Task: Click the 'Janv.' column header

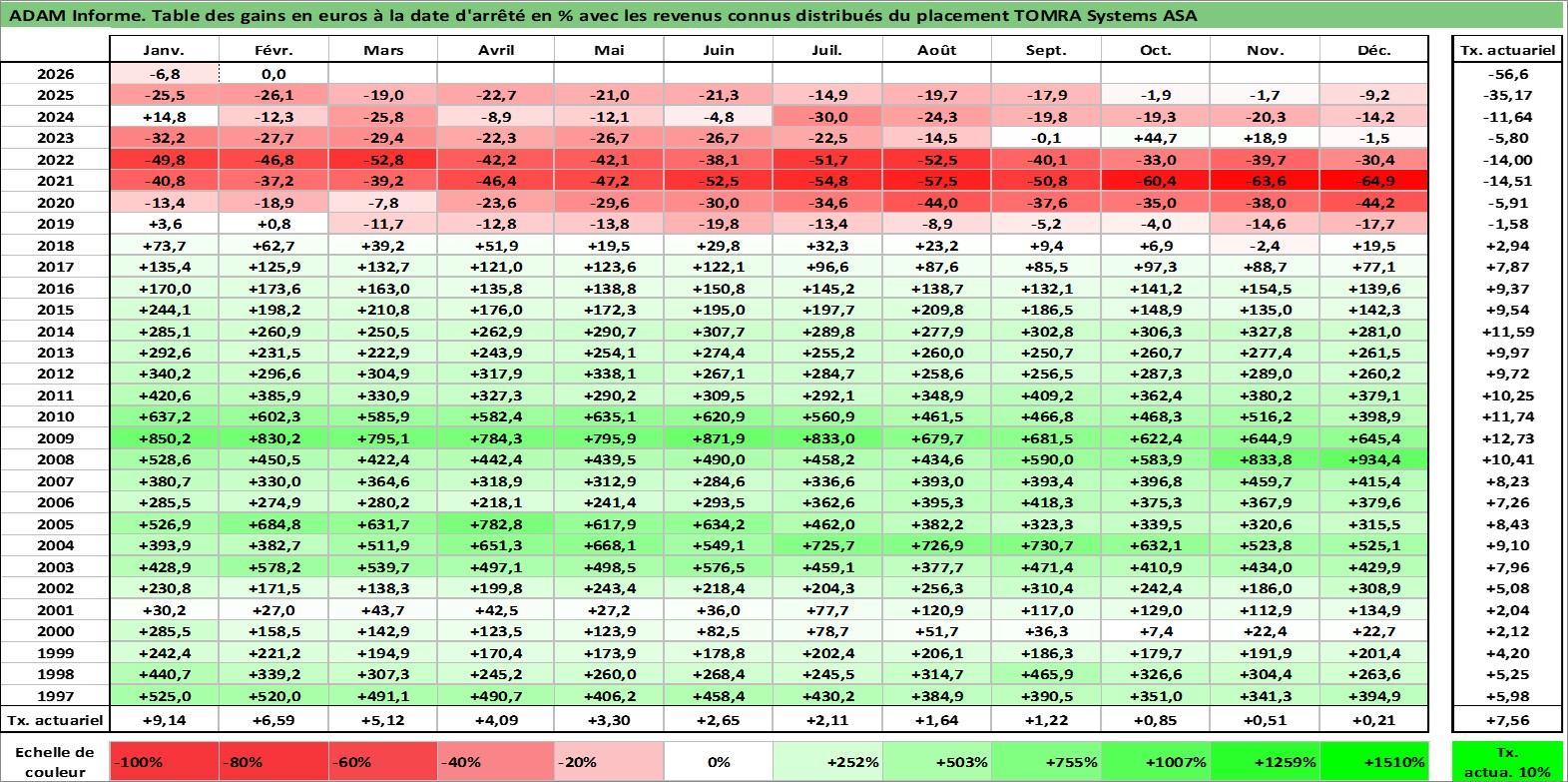Action: (164, 50)
